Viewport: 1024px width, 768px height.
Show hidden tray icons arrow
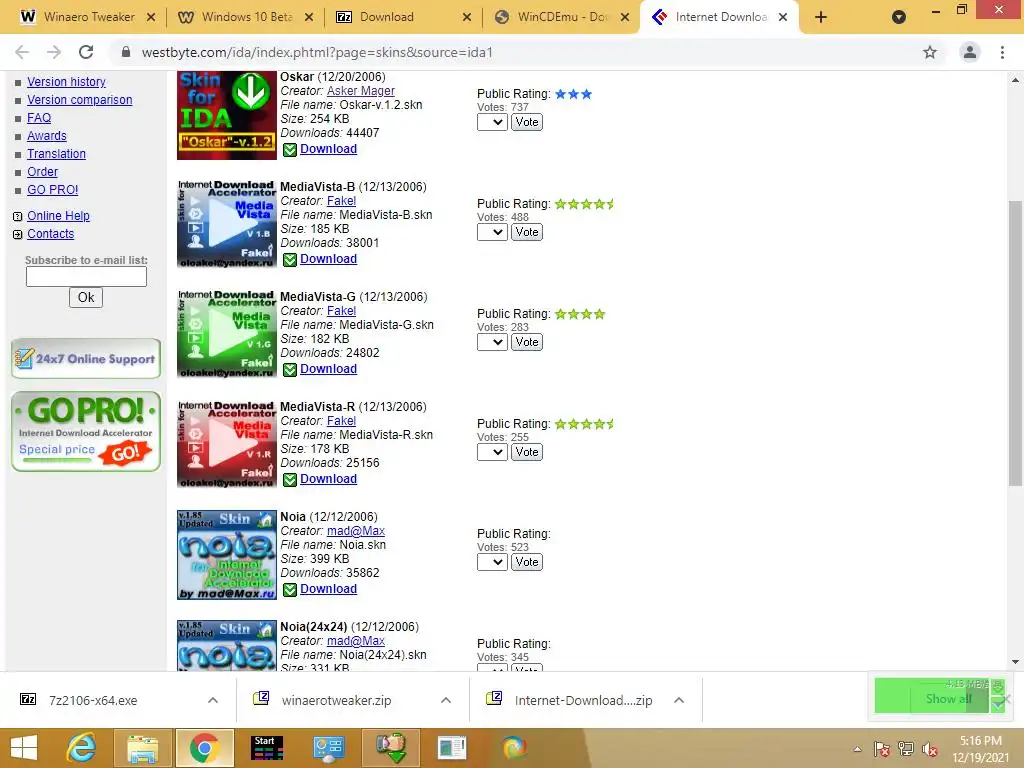click(857, 749)
